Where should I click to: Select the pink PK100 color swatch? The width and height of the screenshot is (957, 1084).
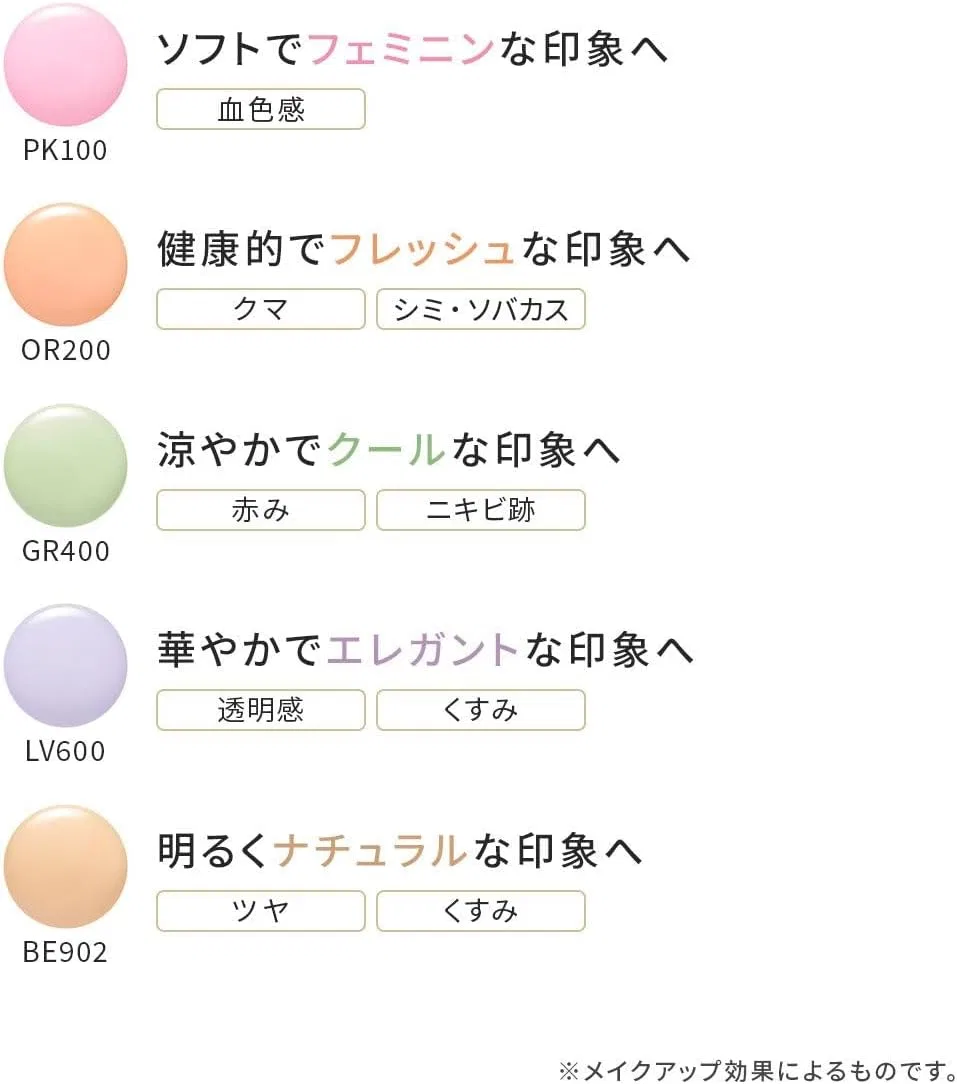coord(65,64)
